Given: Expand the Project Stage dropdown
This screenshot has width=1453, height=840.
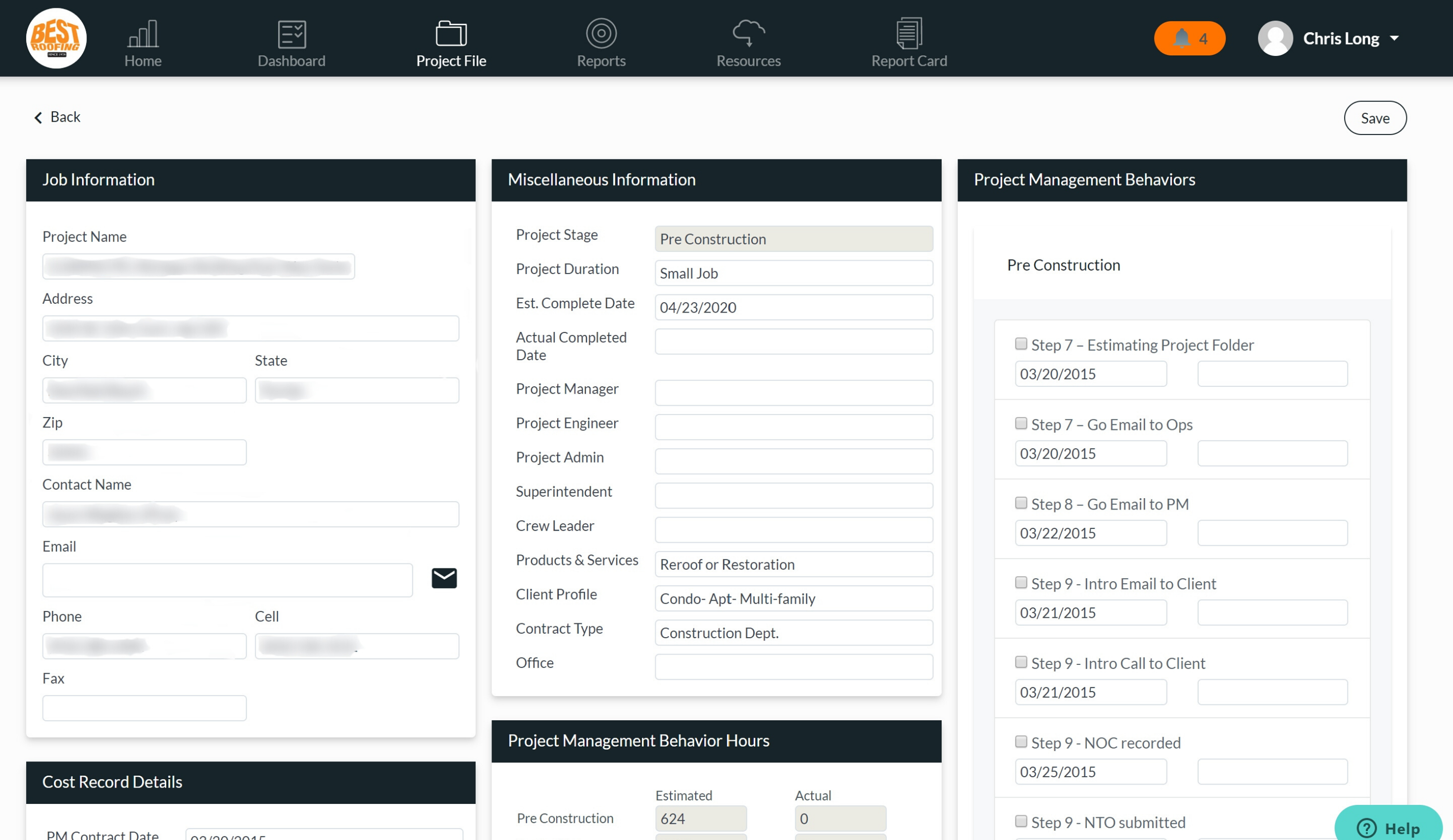Looking at the screenshot, I should [x=794, y=239].
